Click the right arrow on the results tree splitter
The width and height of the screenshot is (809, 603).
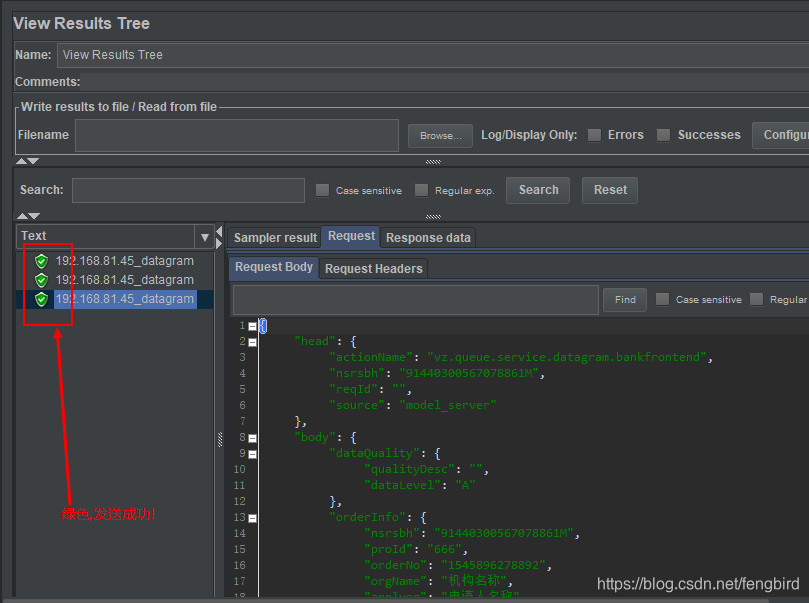click(219, 243)
